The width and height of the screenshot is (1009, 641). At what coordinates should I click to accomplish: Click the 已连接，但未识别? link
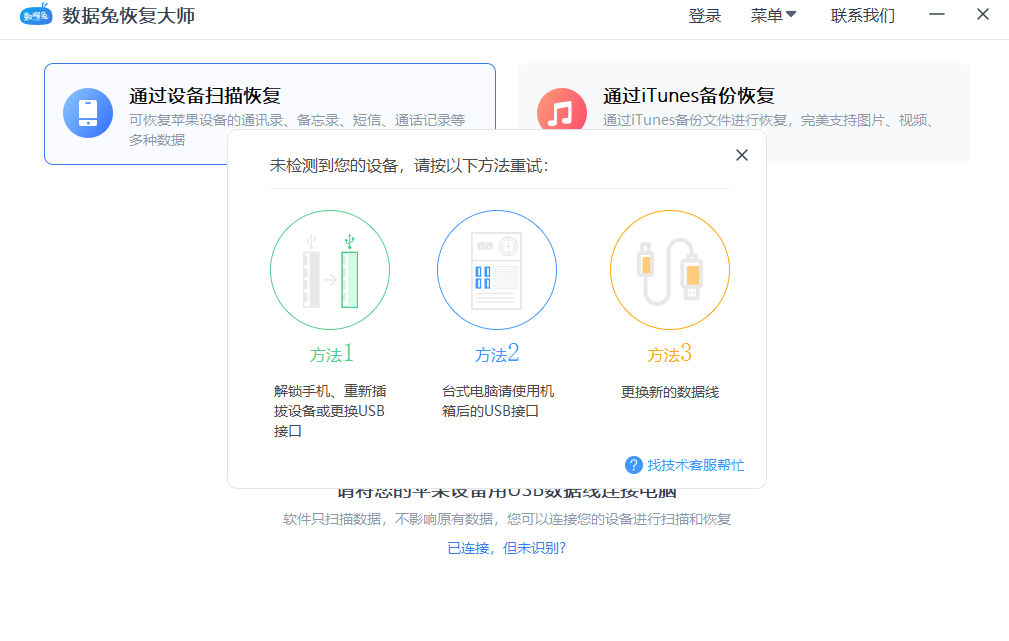[506, 548]
